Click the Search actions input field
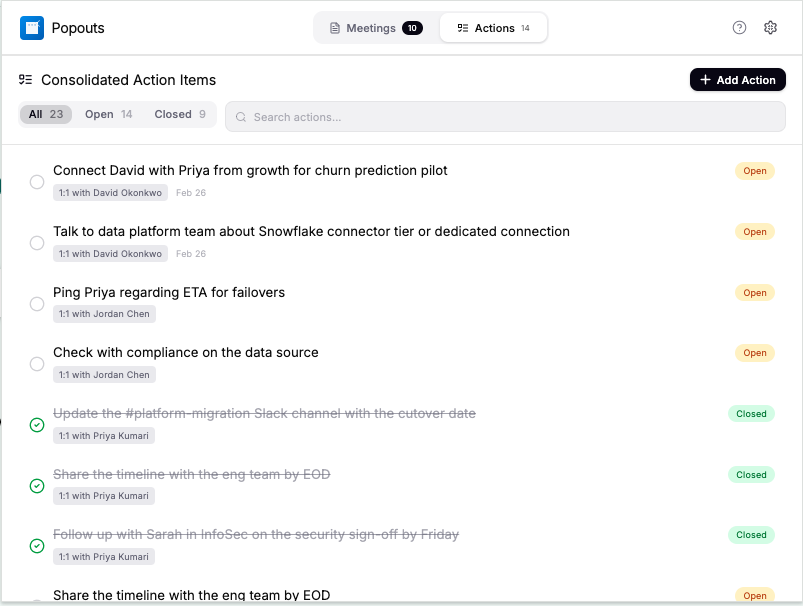Screen dimensions: 803x606 coord(400,117)
